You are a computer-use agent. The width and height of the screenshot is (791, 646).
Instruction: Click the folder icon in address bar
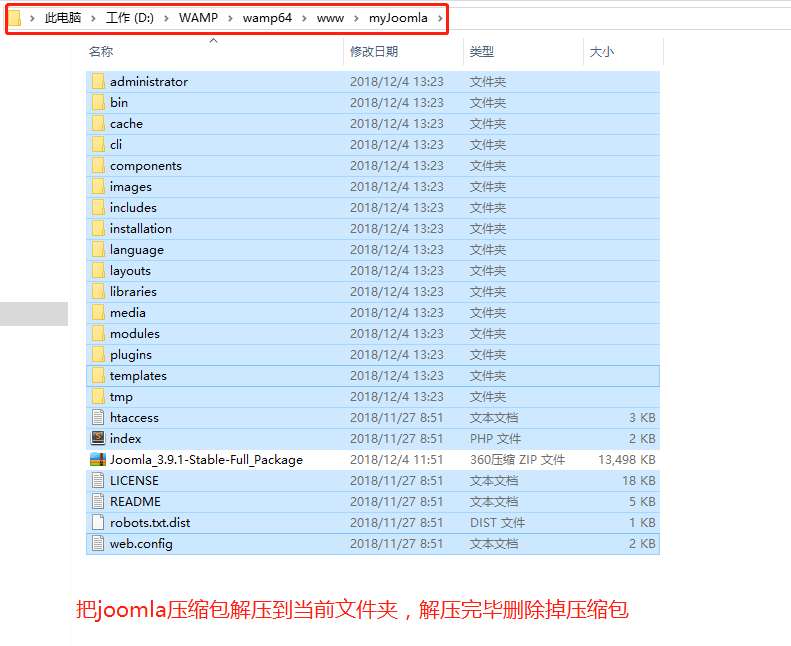[x=15, y=18]
